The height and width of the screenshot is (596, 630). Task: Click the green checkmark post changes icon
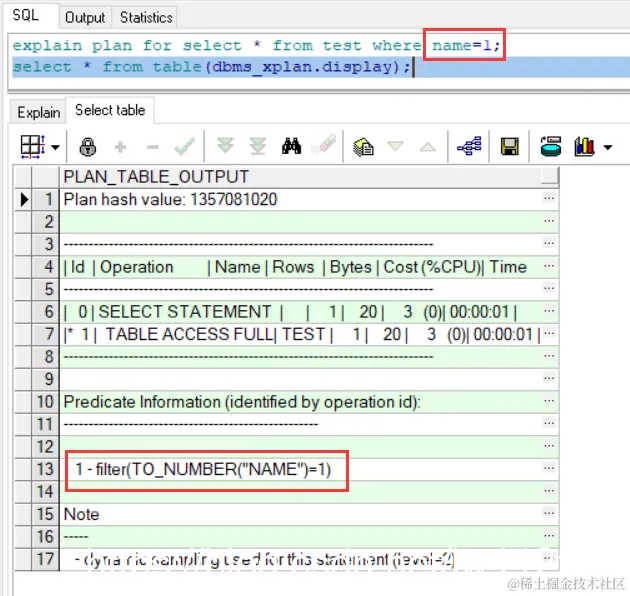(x=184, y=146)
